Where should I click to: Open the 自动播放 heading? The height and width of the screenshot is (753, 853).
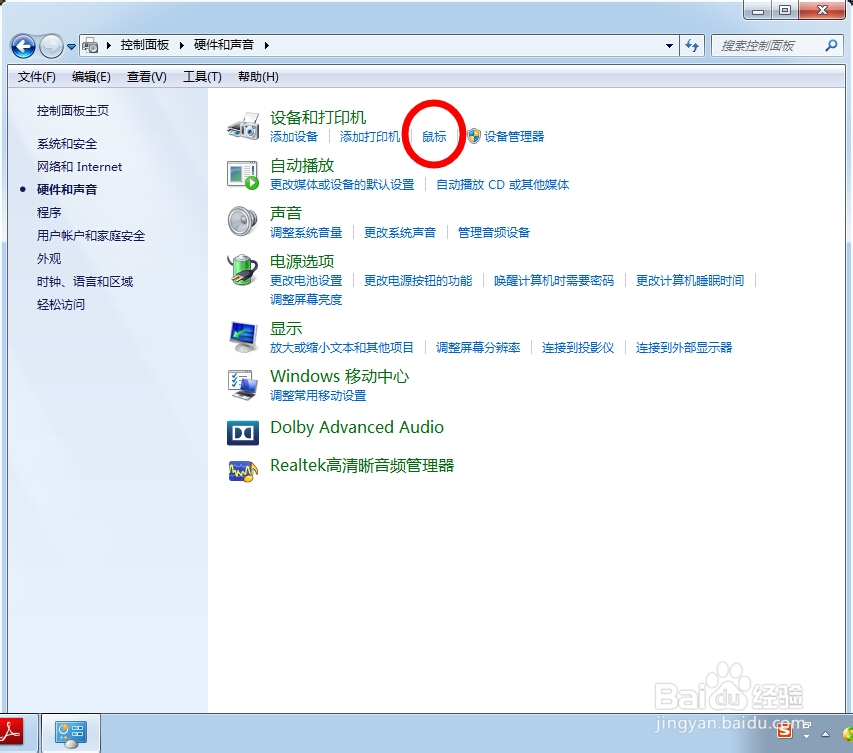[302, 165]
